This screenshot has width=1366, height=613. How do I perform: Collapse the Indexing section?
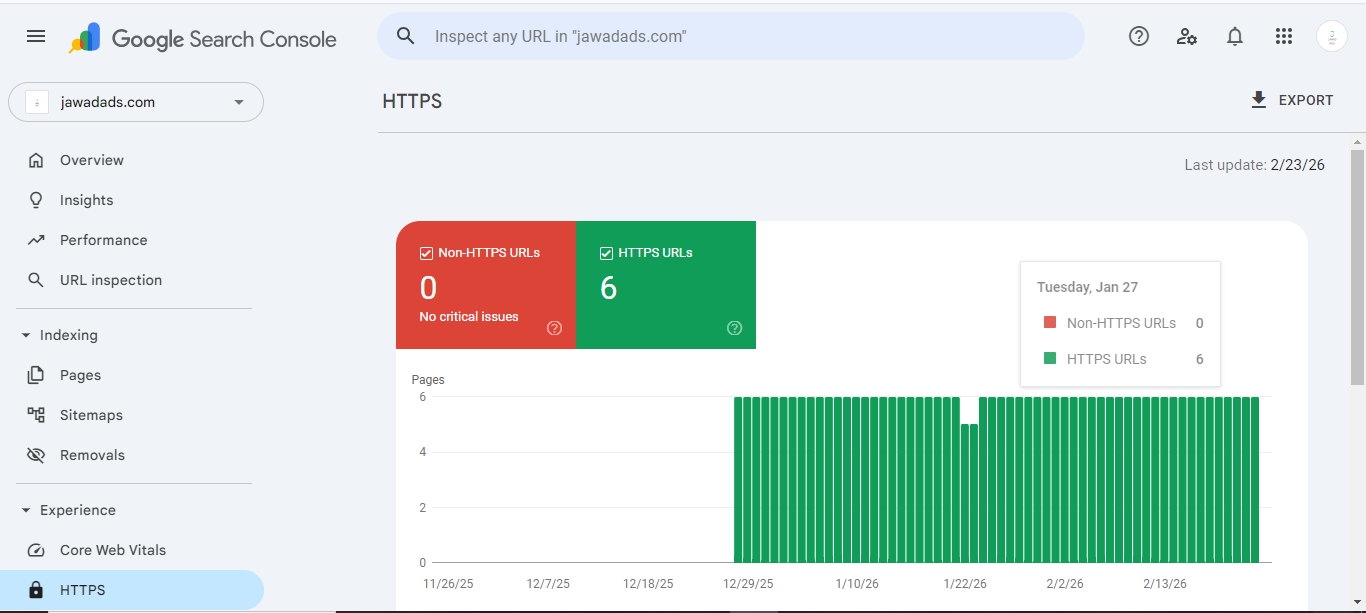[26, 335]
